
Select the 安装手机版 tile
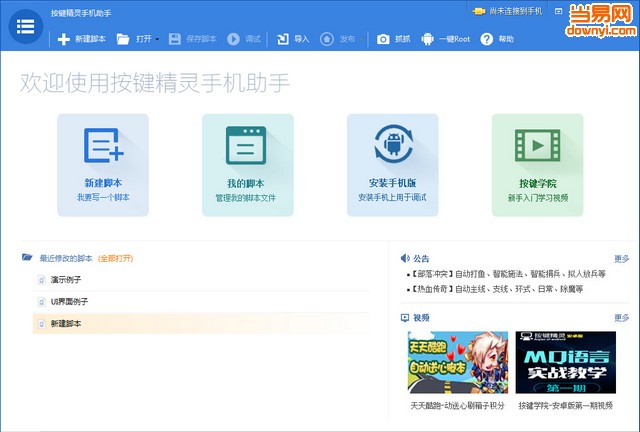click(x=392, y=164)
